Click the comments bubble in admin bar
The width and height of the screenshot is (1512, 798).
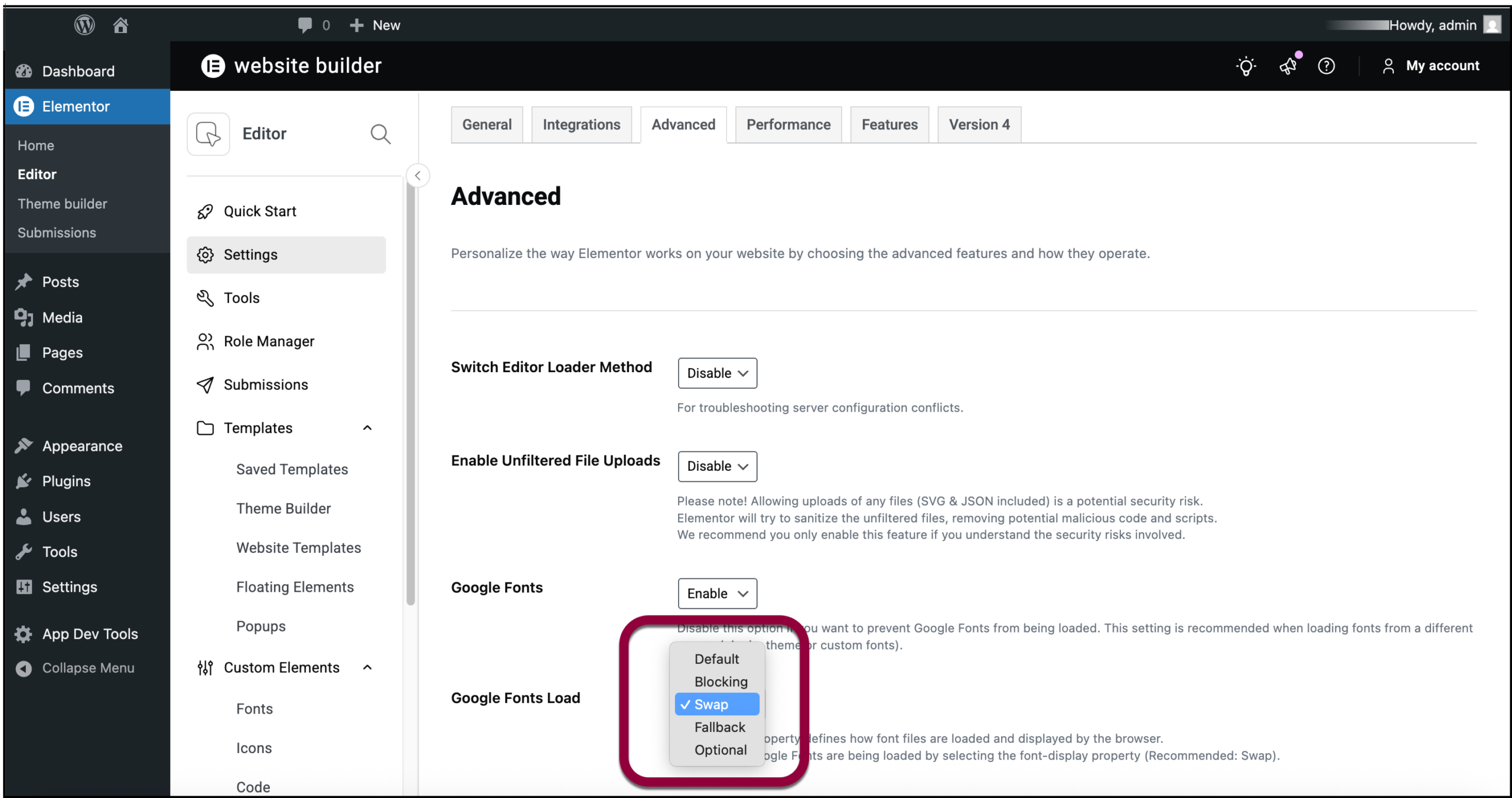tap(305, 25)
